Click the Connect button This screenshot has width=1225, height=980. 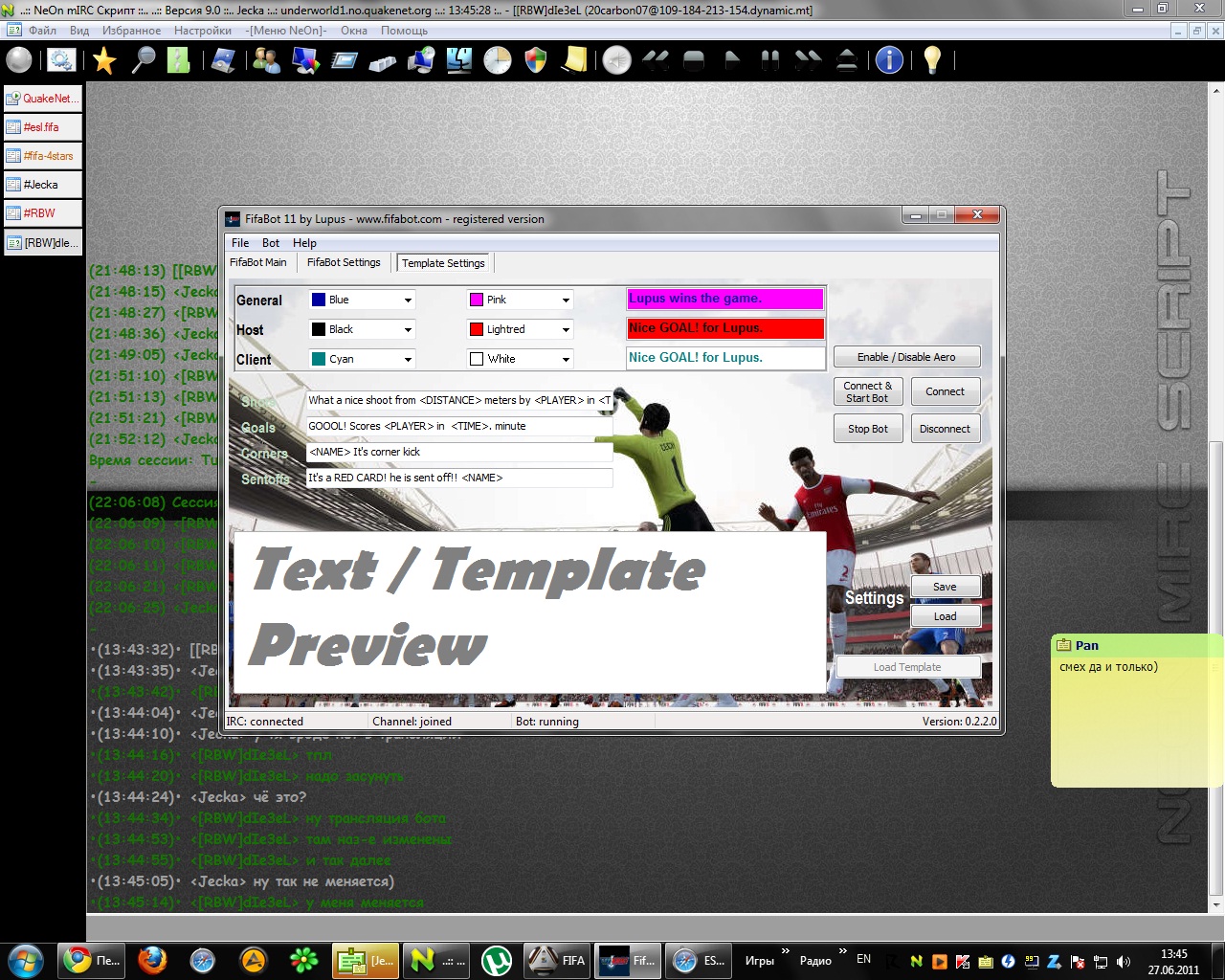click(x=946, y=392)
